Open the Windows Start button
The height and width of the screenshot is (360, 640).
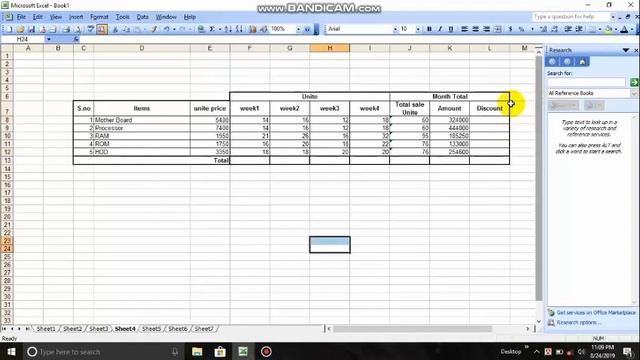pyautogui.click(x=11, y=351)
